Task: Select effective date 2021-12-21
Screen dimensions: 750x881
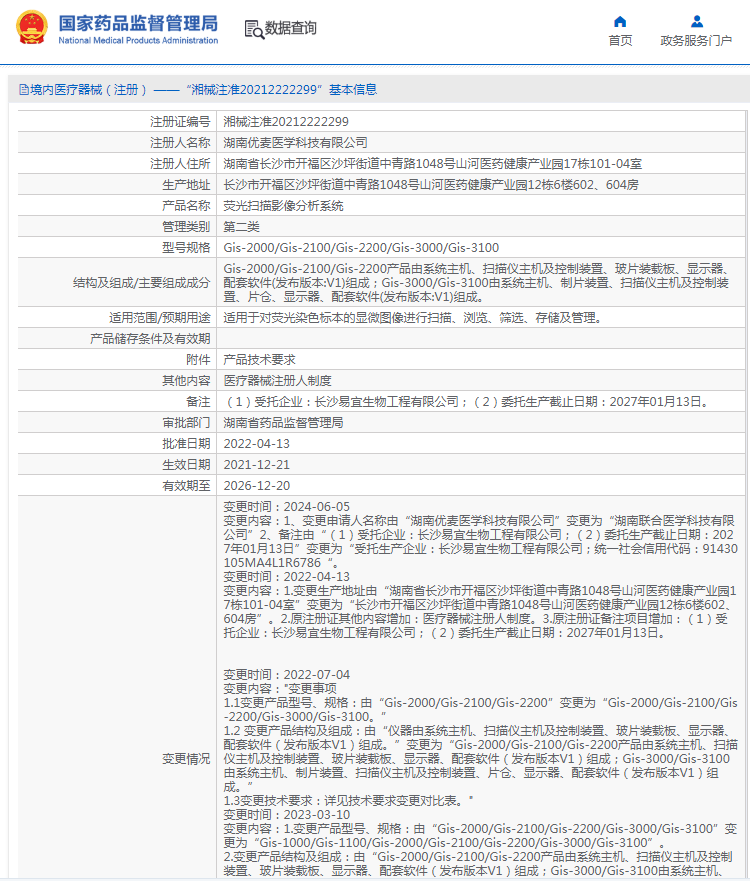Action: pyautogui.click(x=256, y=465)
